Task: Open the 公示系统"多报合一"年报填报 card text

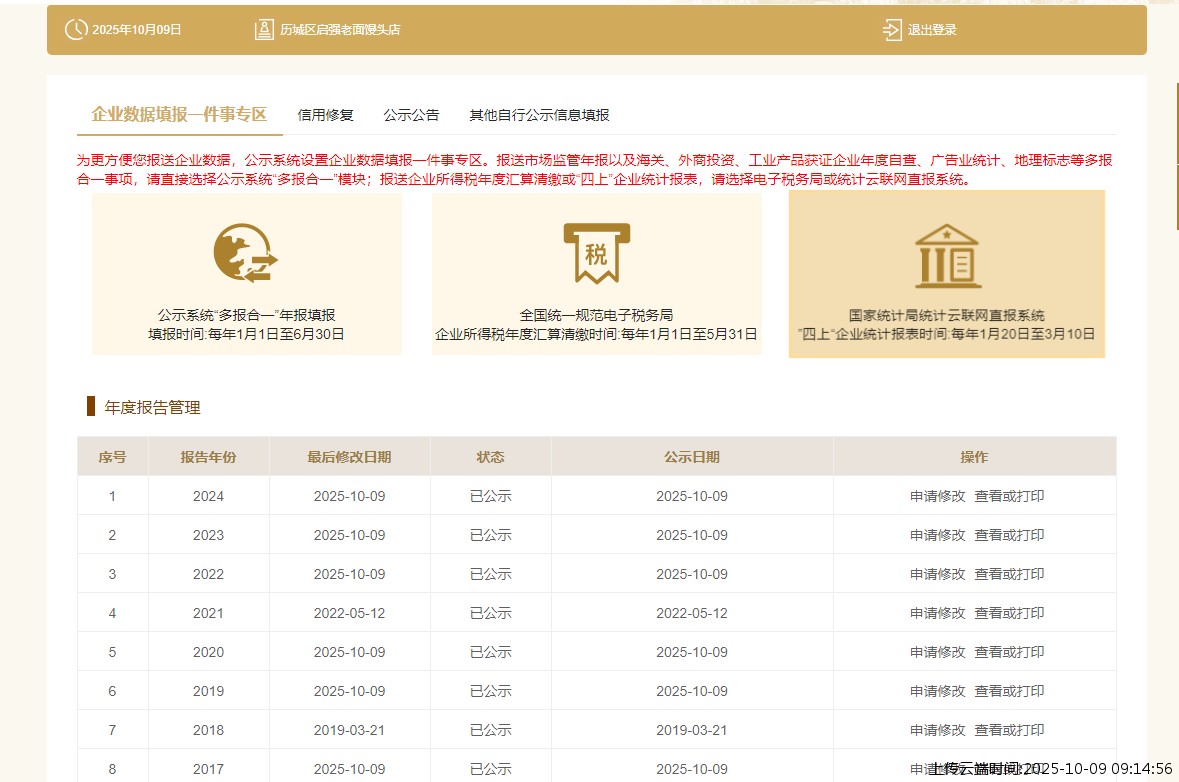Action: (x=246, y=315)
